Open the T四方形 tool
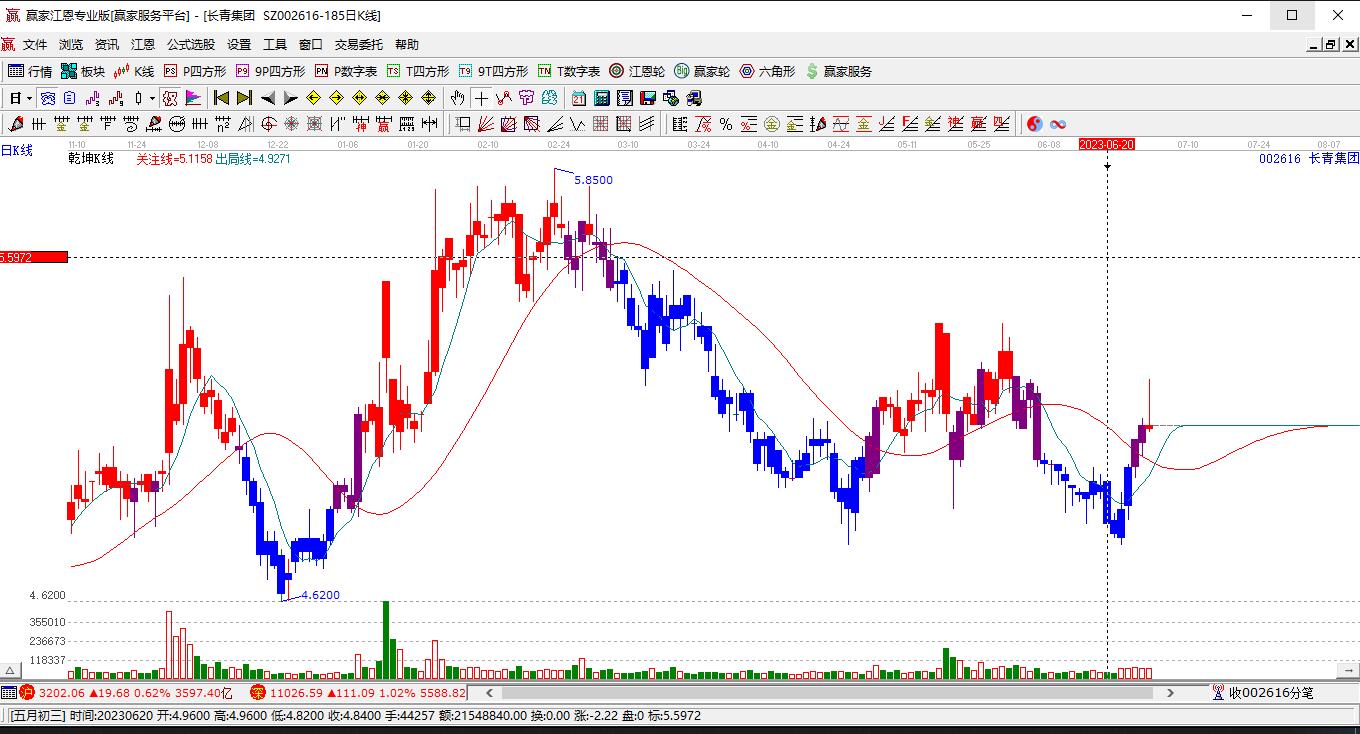This screenshot has width=1360, height=734. point(418,71)
